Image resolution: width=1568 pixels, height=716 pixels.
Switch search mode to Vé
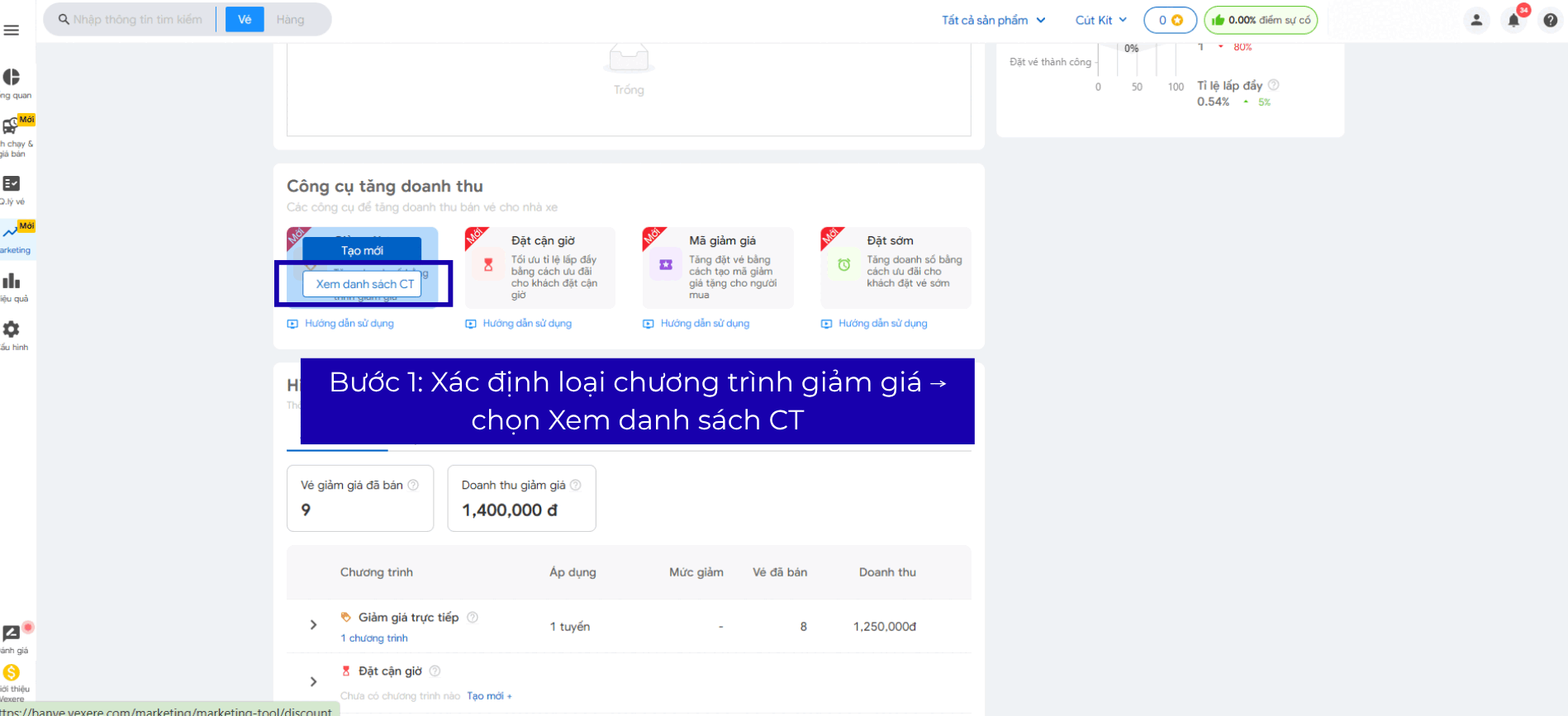coord(245,20)
